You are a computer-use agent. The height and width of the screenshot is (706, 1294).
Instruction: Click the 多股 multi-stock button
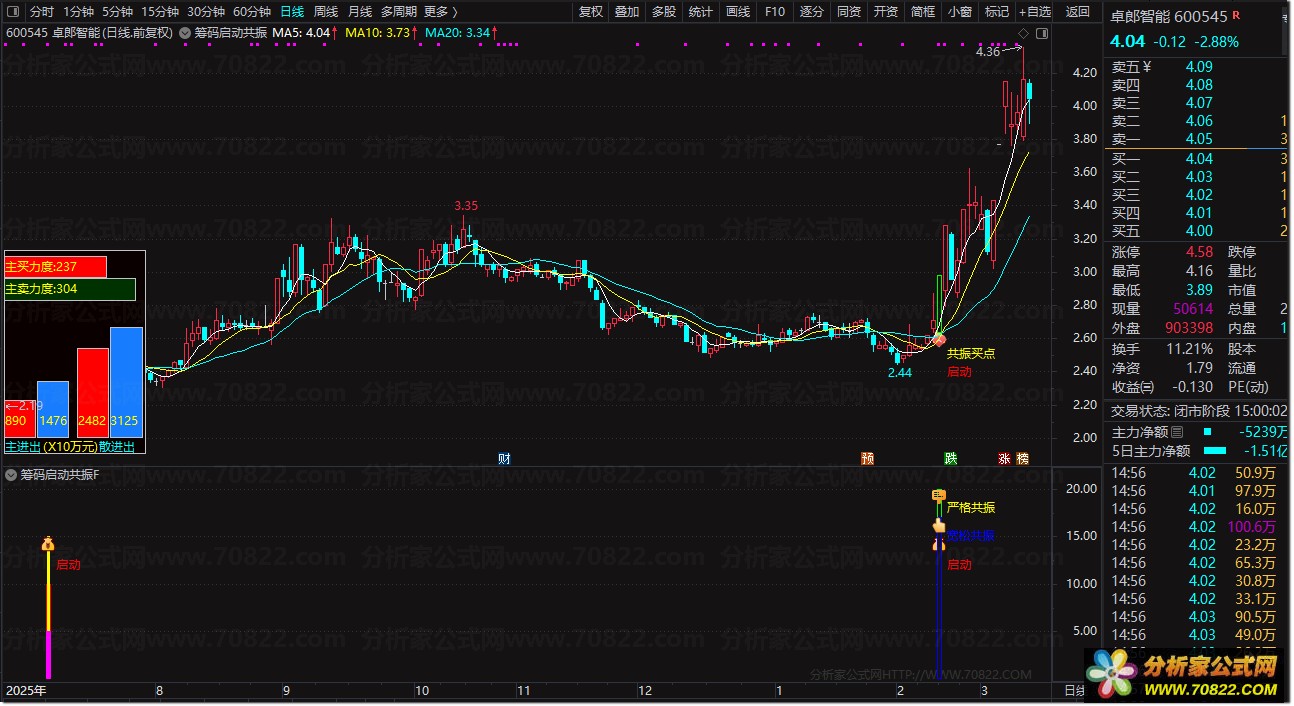pyautogui.click(x=664, y=12)
